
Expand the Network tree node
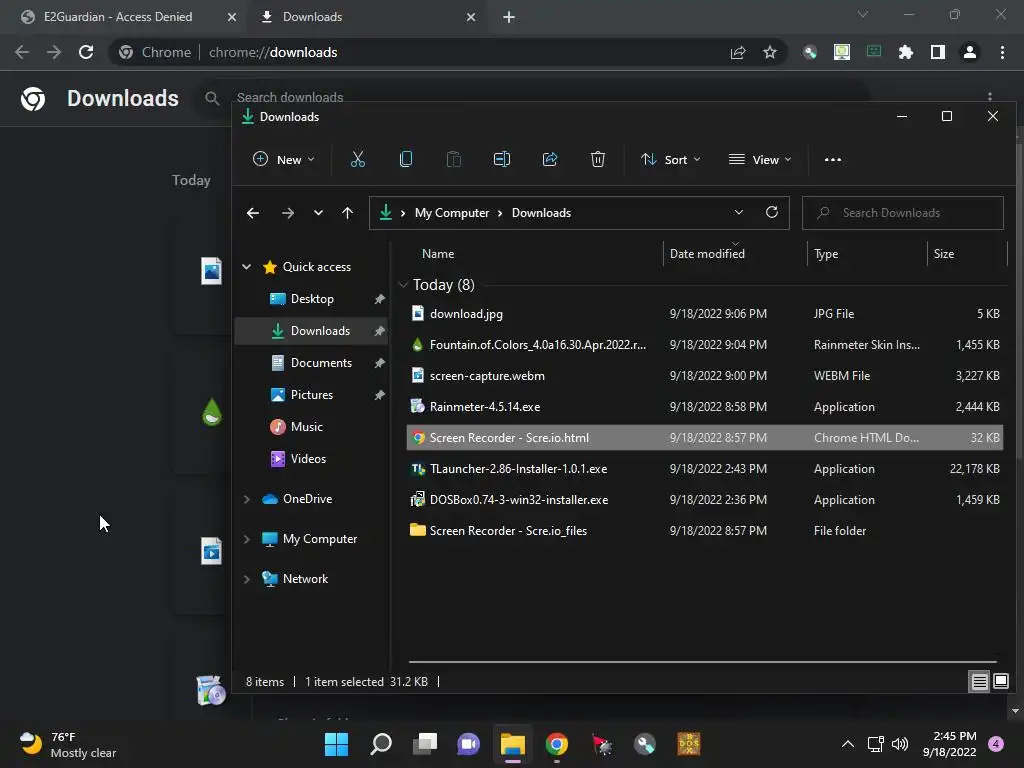coord(247,579)
